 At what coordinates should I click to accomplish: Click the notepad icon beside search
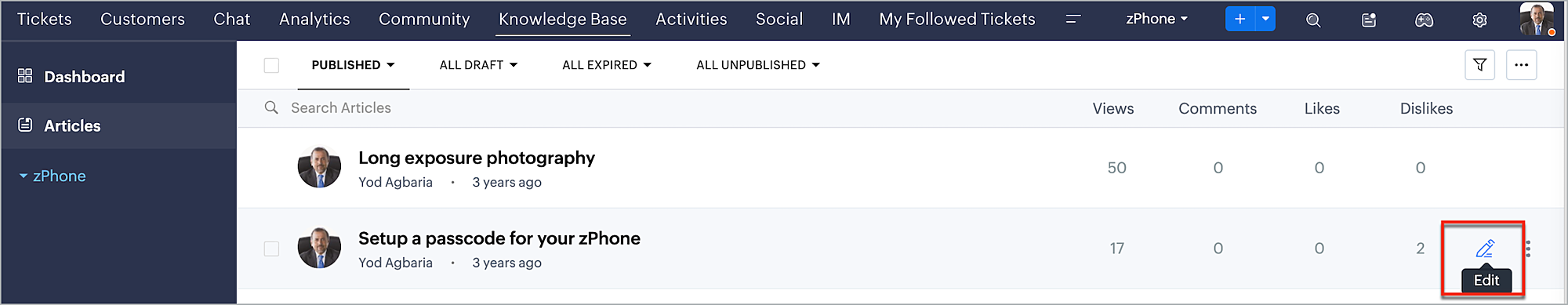(x=1369, y=20)
